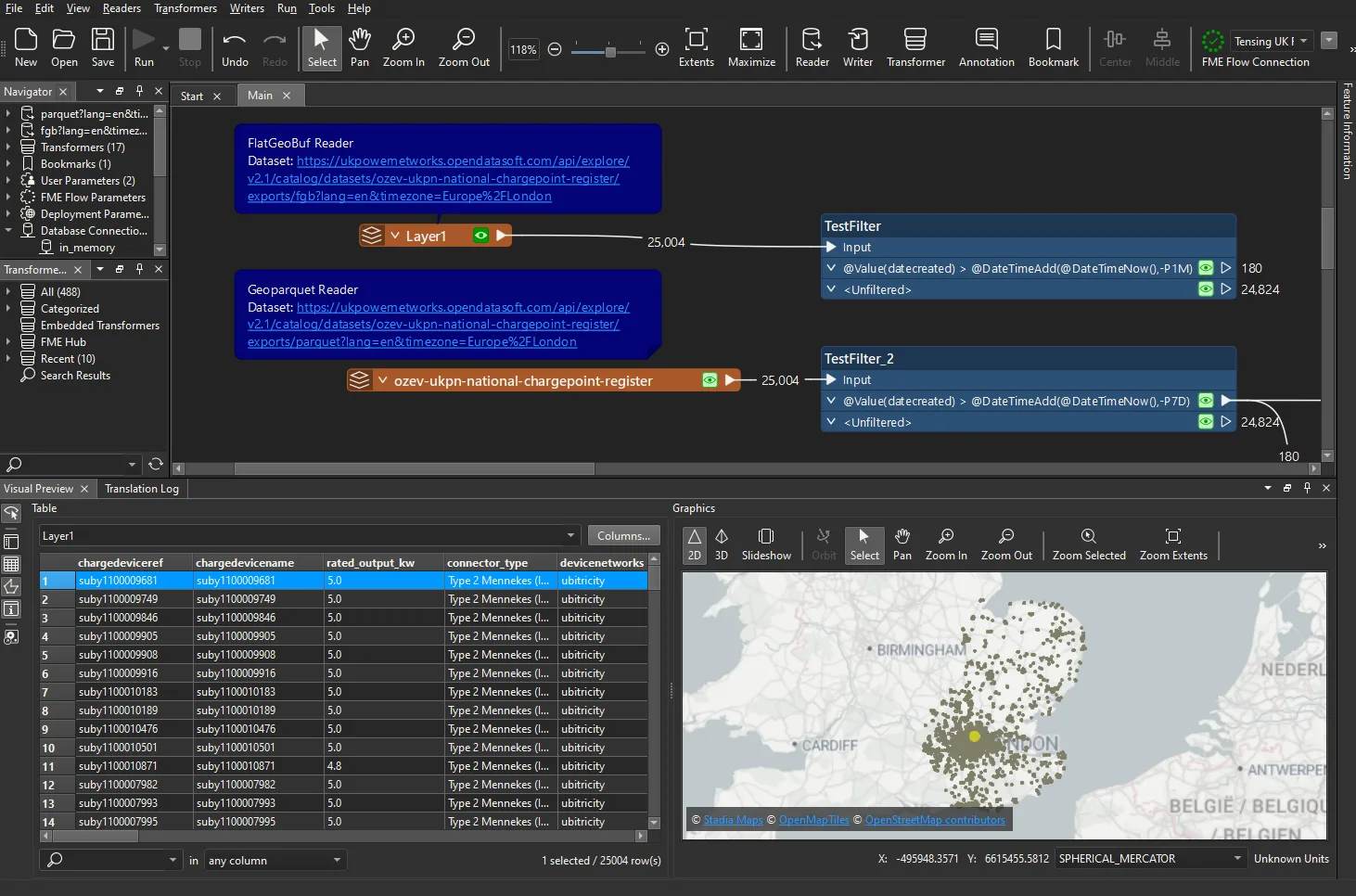
Task: Click the canvas zoom level slider
Action: [x=609, y=50]
